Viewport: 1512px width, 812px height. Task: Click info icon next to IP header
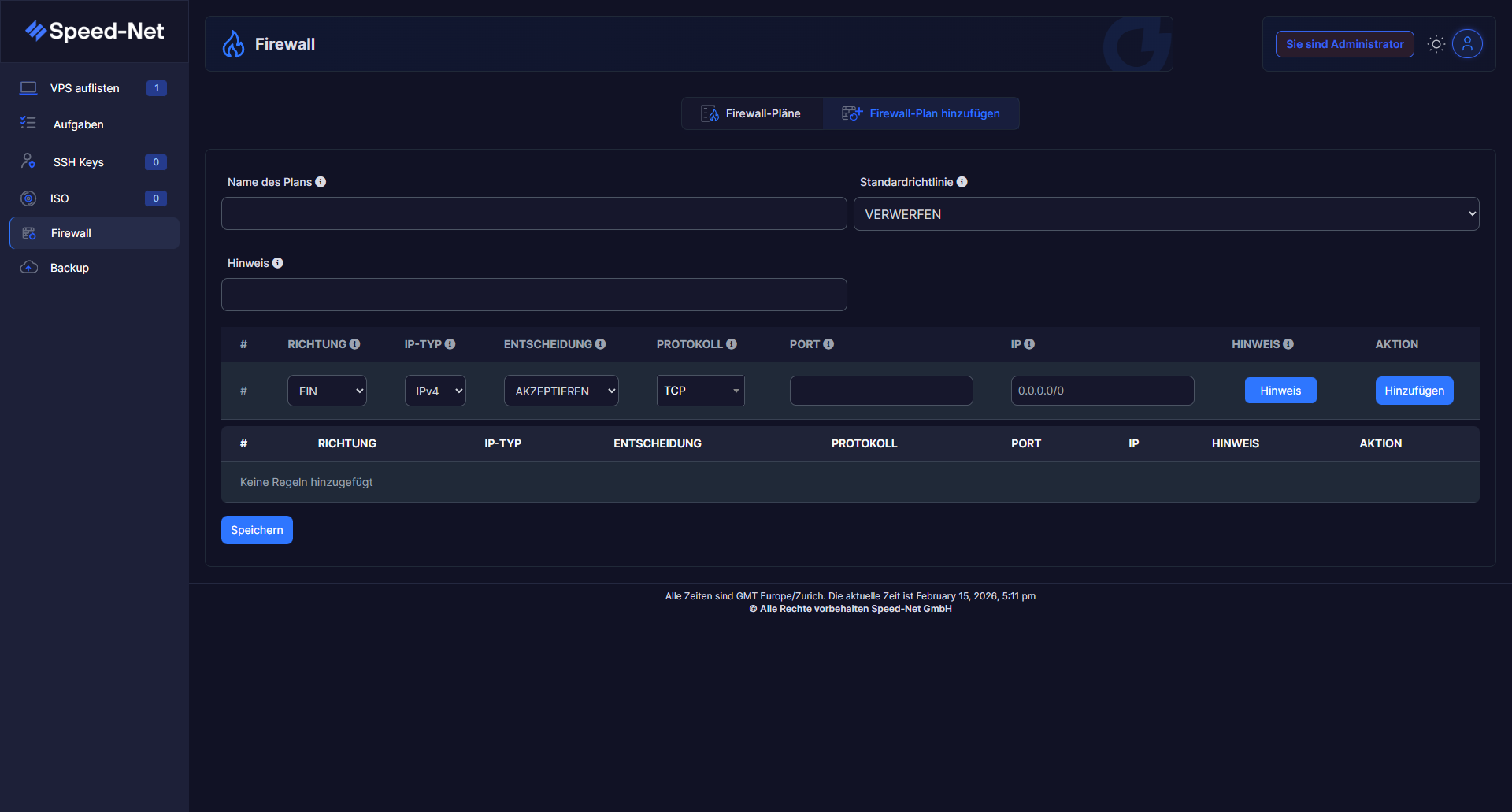click(1029, 344)
